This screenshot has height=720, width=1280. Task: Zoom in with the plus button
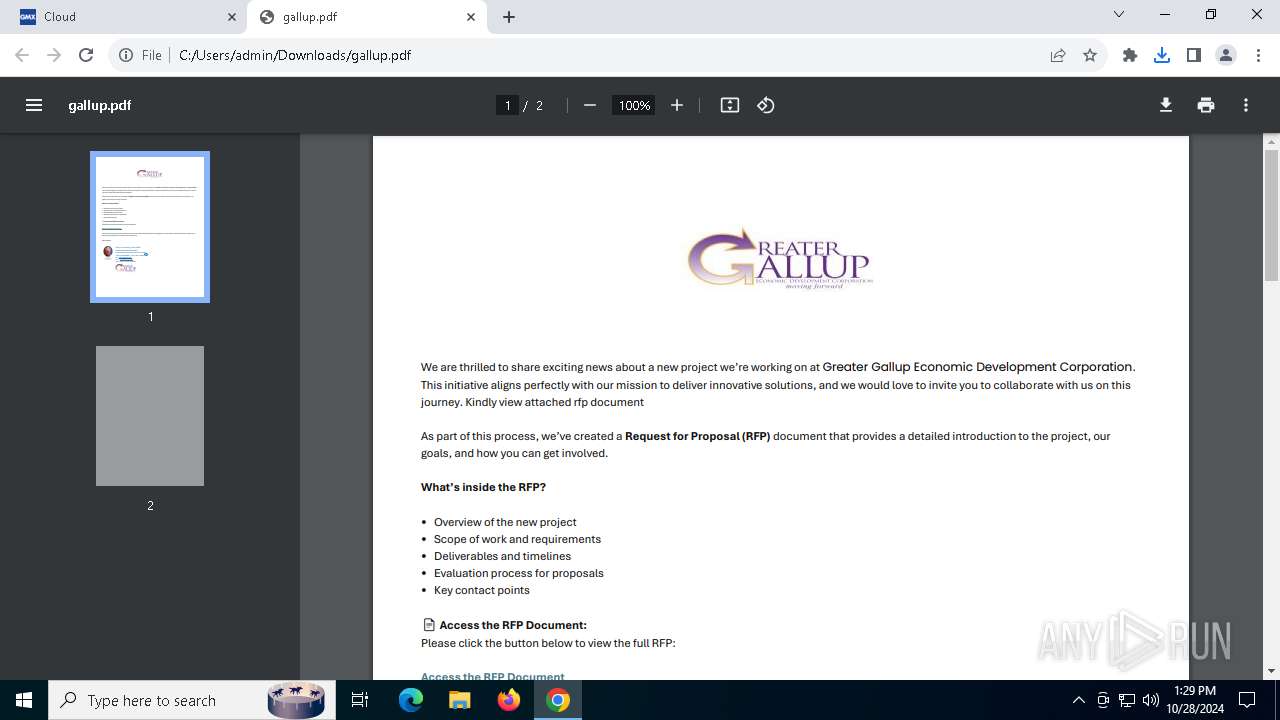pos(677,105)
